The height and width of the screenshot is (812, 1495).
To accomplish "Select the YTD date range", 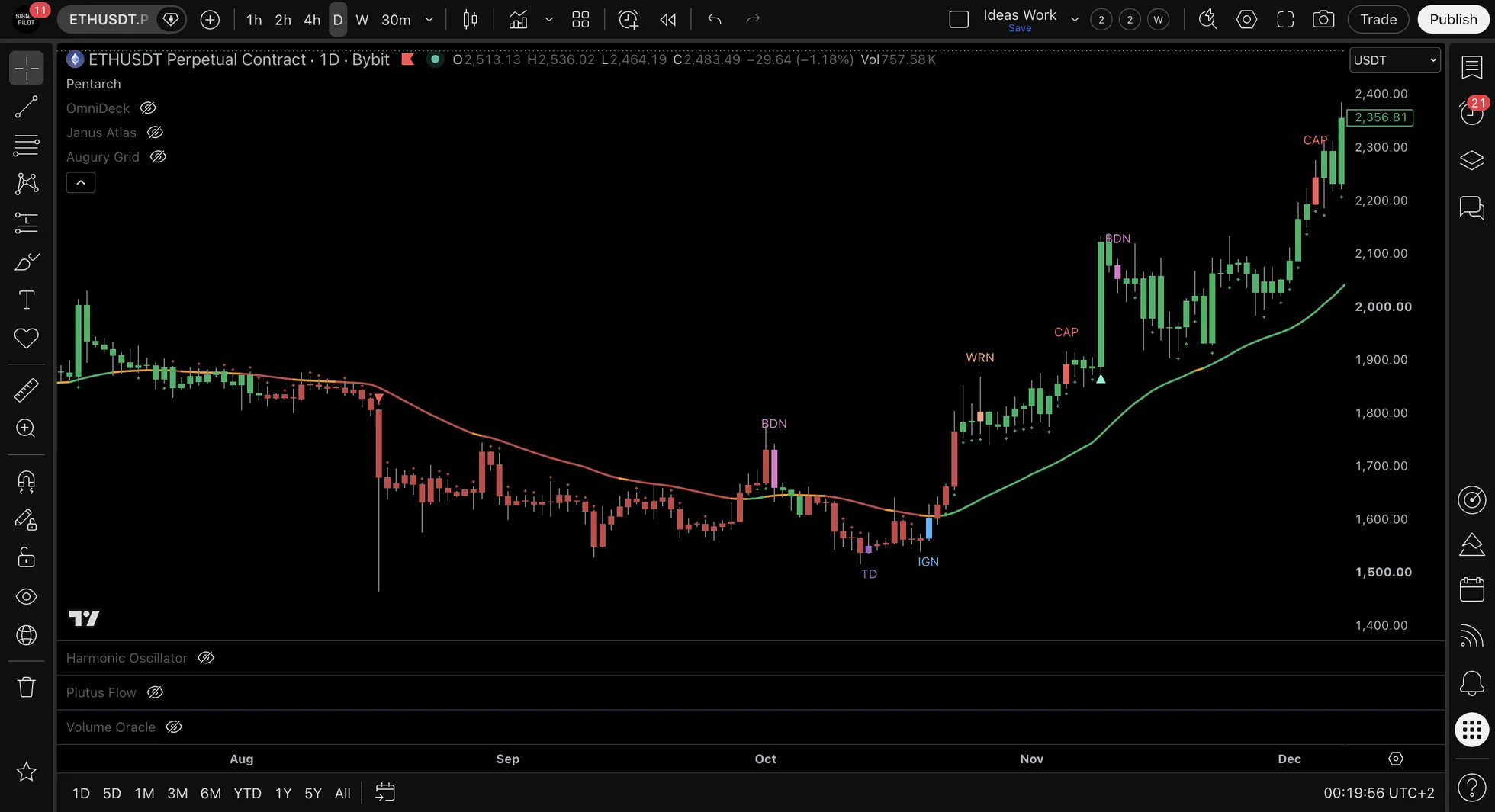I will tap(247, 794).
